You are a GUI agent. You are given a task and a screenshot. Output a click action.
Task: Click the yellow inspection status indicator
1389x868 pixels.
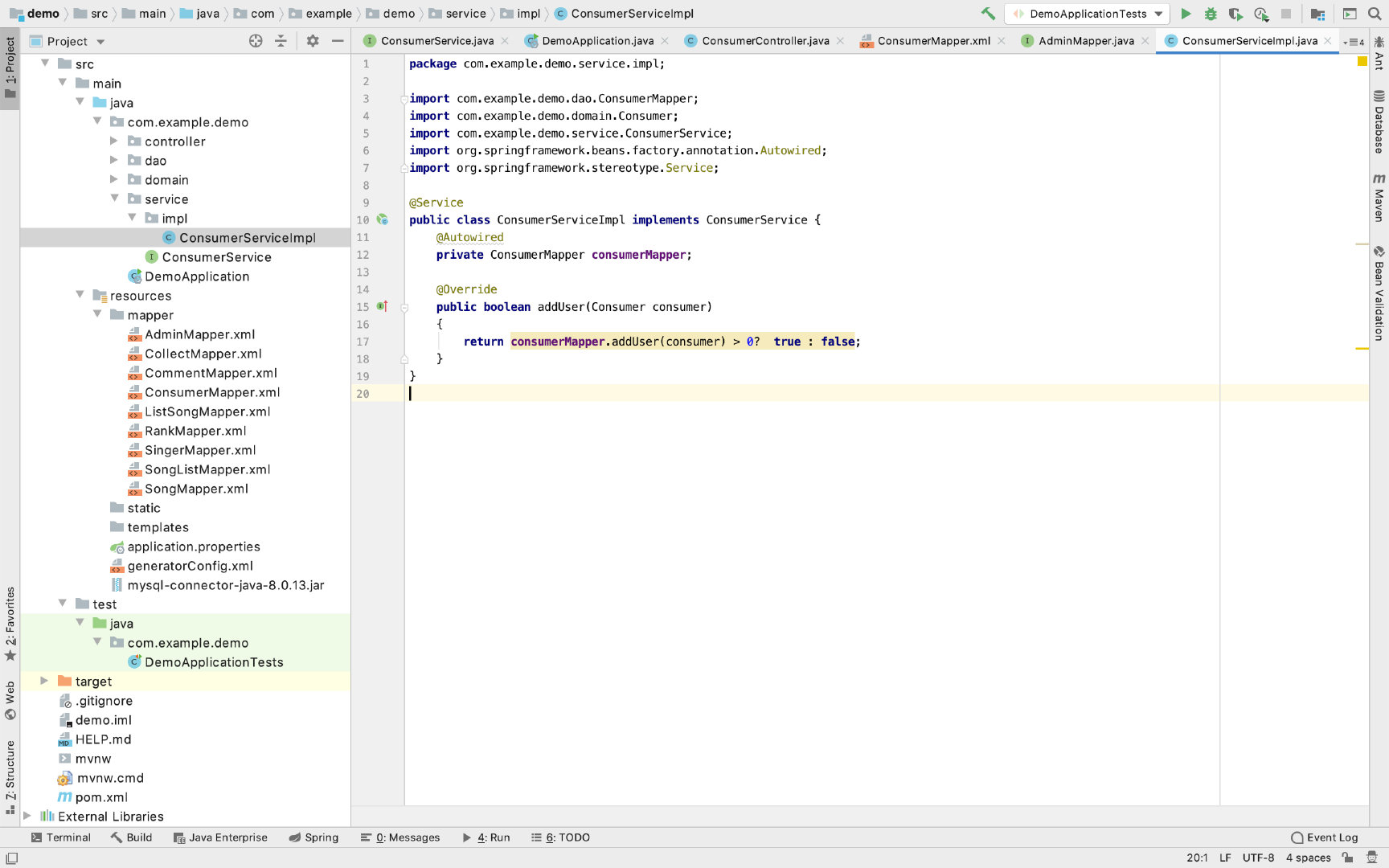click(x=1362, y=61)
